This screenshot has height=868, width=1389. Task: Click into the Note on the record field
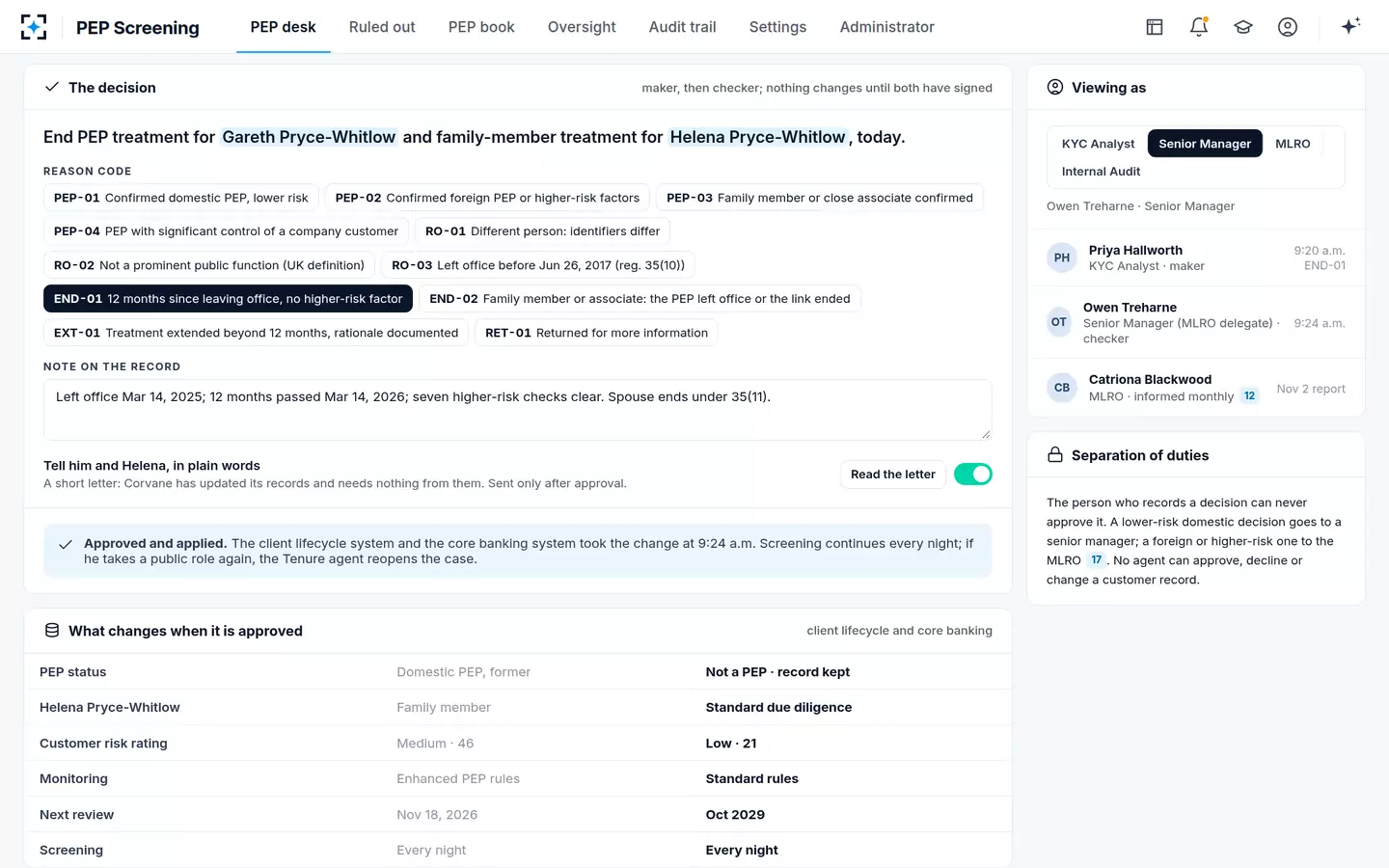(518, 410)
